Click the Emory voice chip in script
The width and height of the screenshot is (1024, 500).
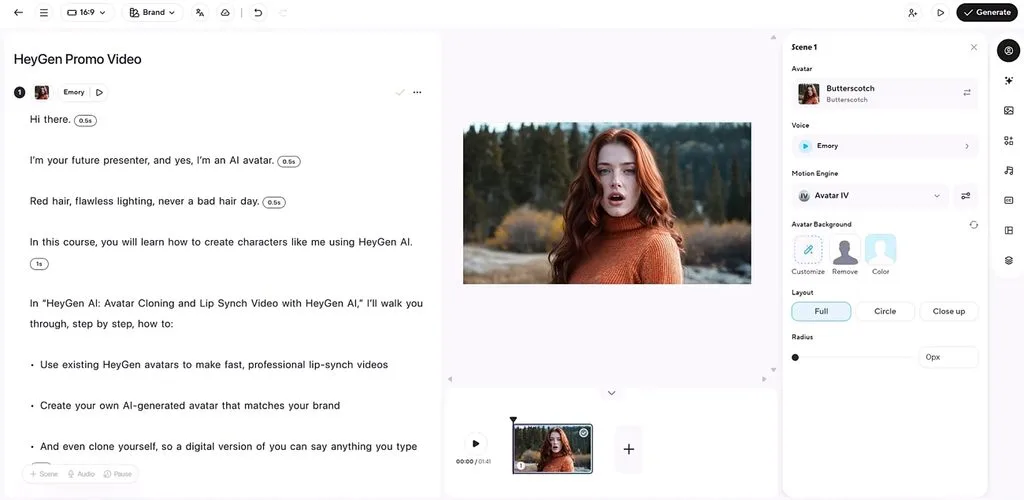[74, 93]
